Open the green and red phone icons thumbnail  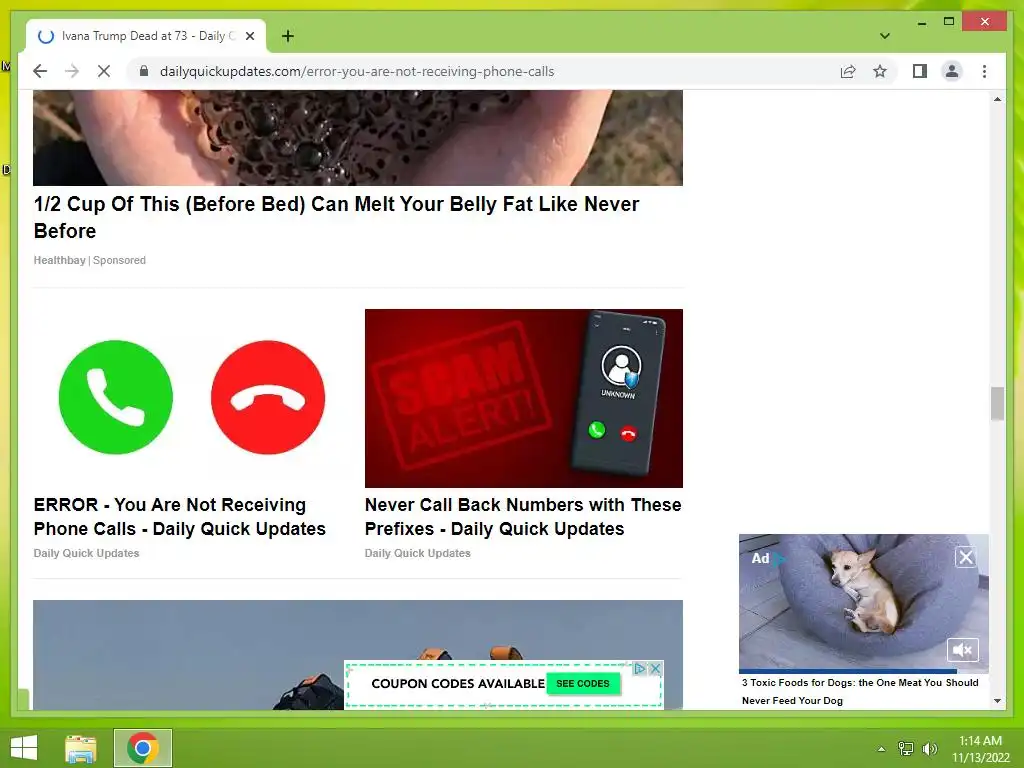click(192, 398)
